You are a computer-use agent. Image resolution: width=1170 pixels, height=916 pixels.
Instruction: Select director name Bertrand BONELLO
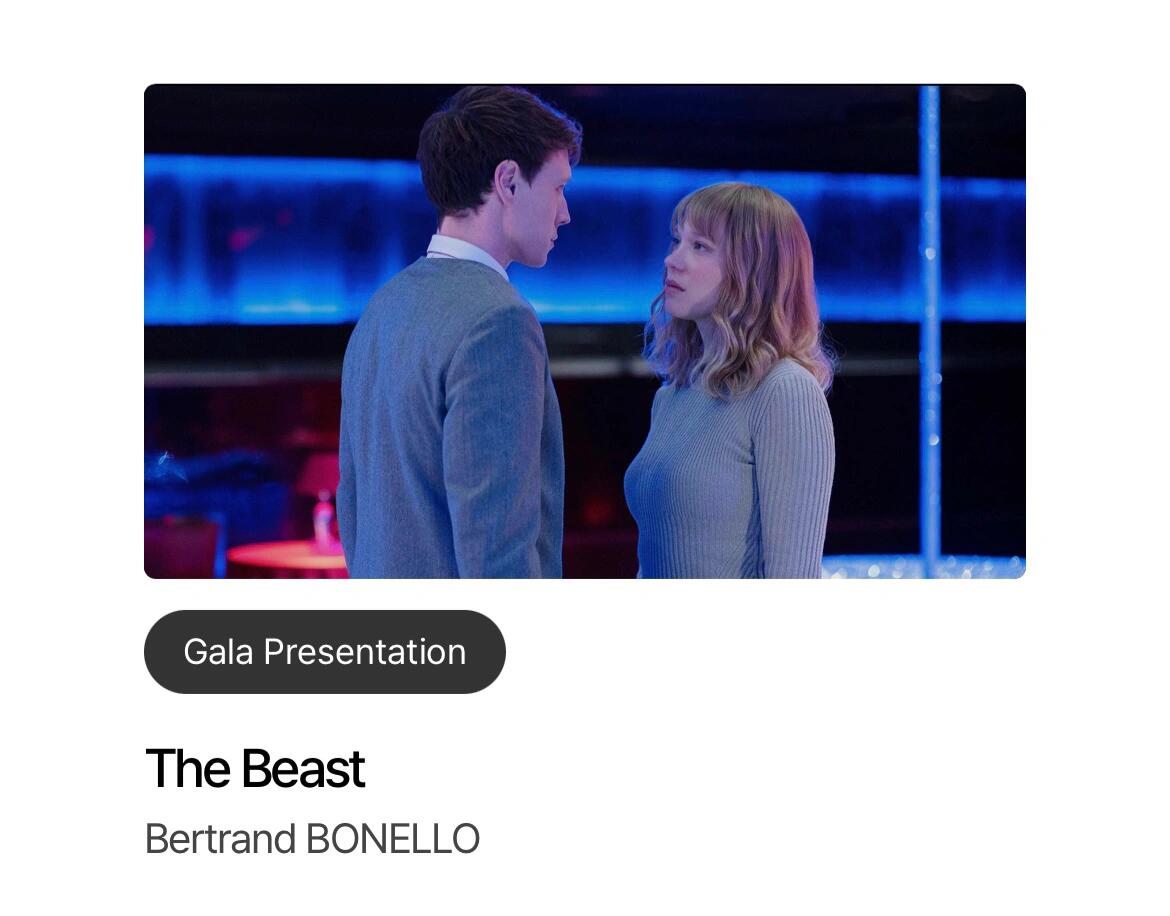tap(312, 839)
